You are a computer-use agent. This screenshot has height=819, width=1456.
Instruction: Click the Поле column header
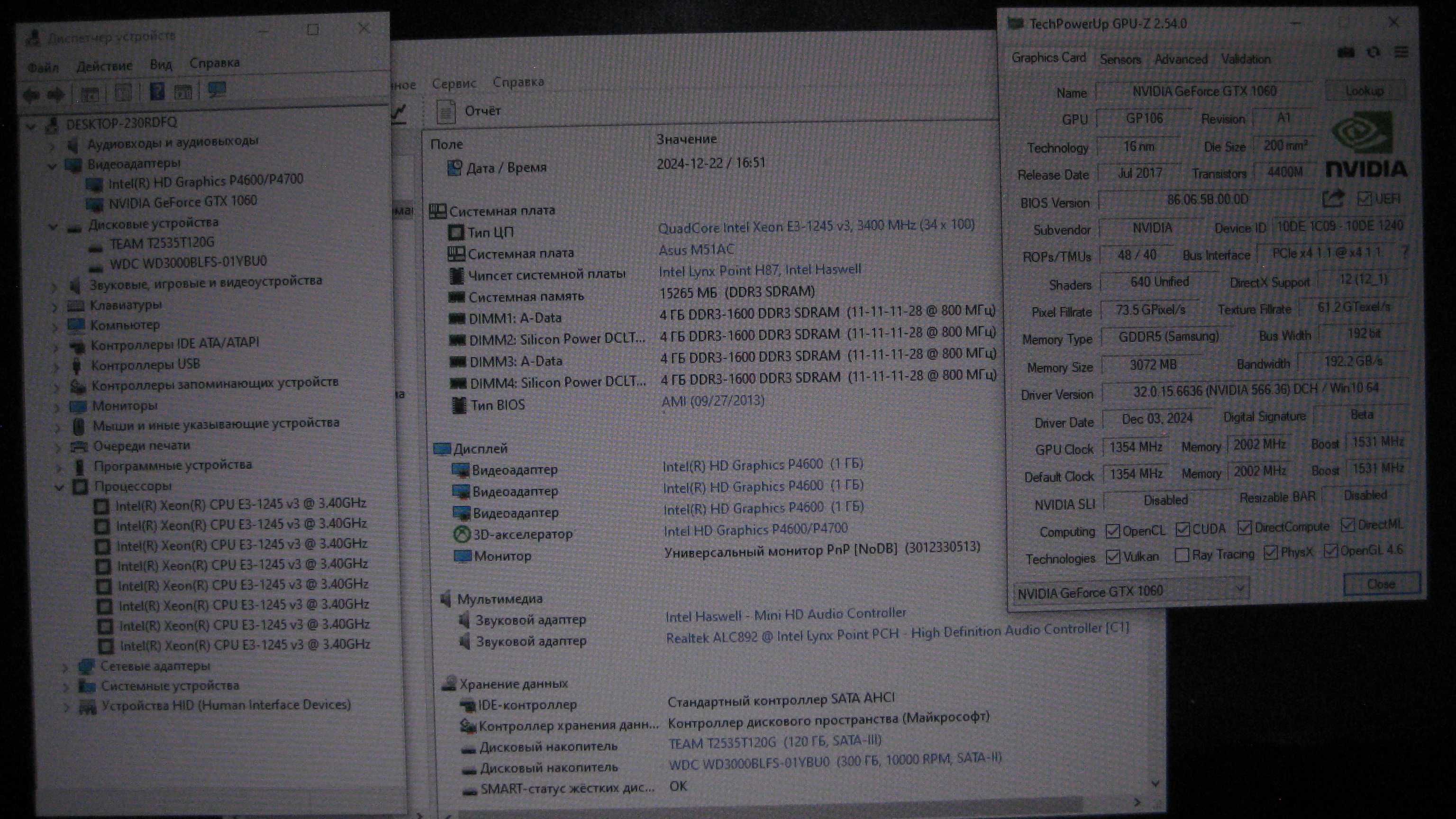click(446, 144)
